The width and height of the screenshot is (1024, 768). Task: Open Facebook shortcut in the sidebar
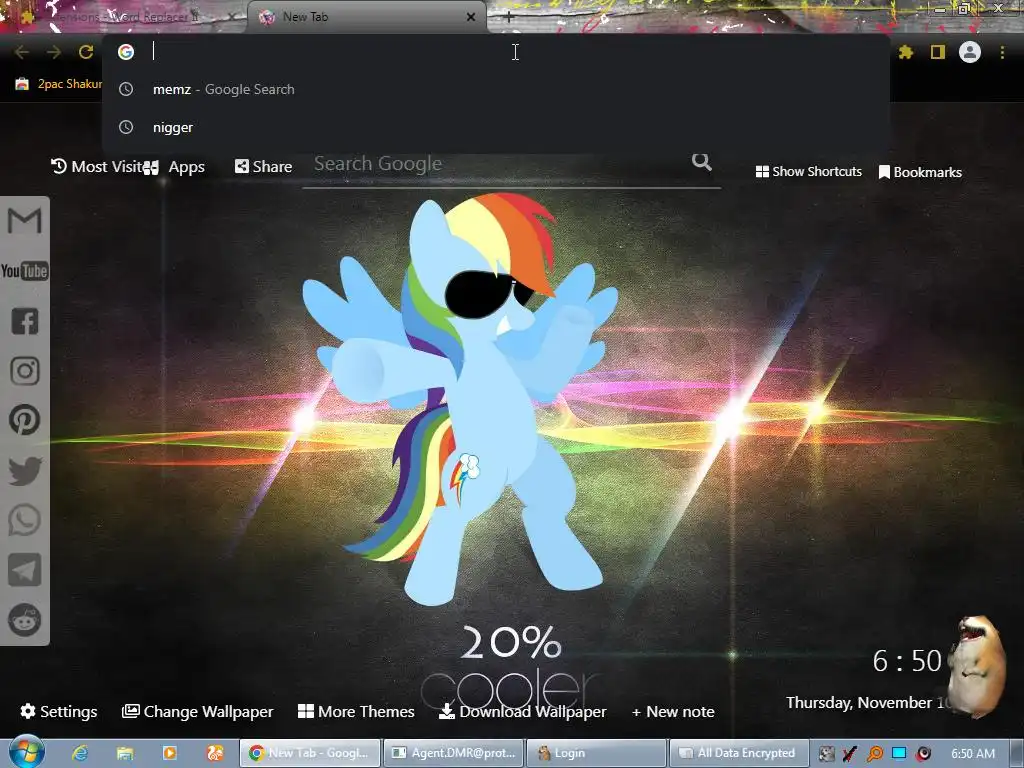[25, 321]
